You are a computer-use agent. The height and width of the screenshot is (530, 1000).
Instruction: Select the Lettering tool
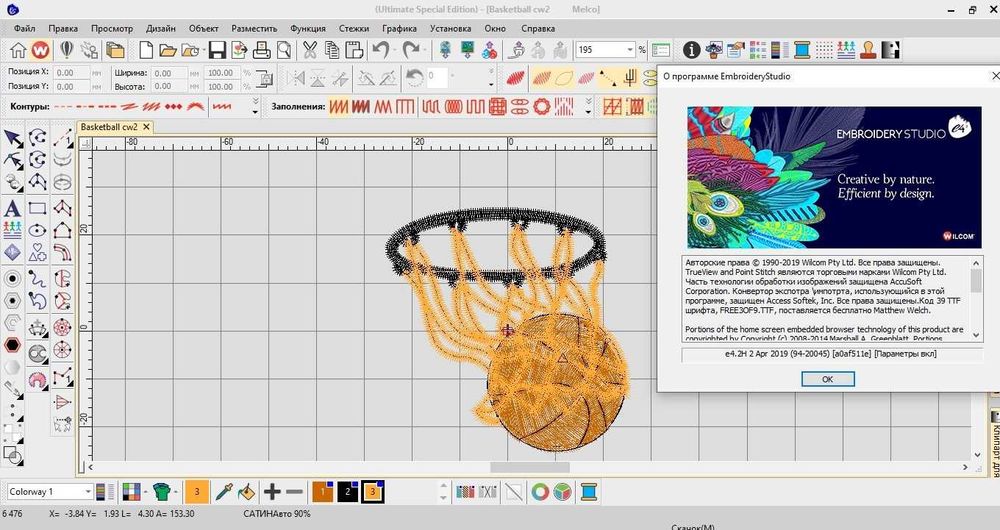pyautogui.click(x=13, y=208)
